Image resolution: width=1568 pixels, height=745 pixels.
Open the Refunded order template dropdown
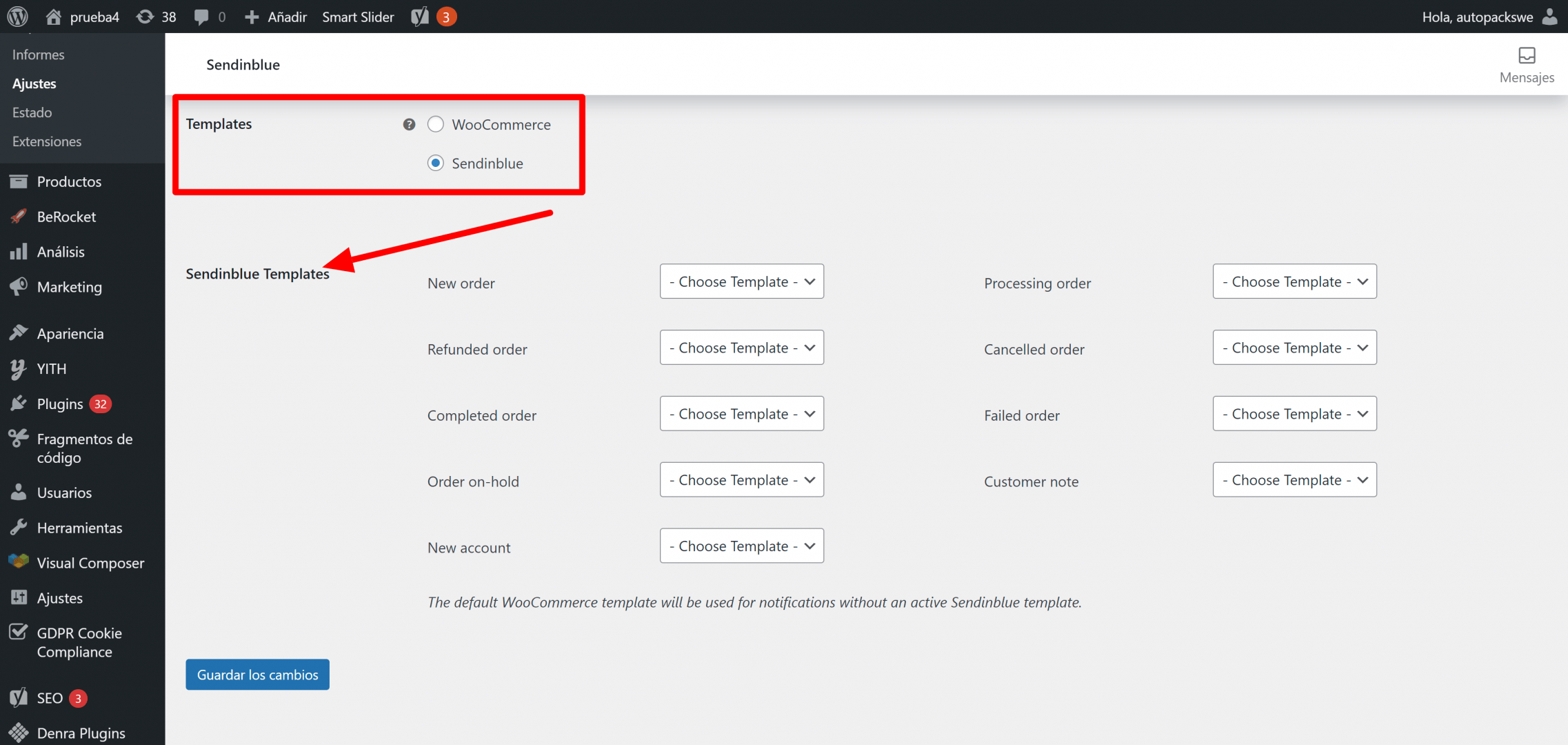tap(741, 348)
